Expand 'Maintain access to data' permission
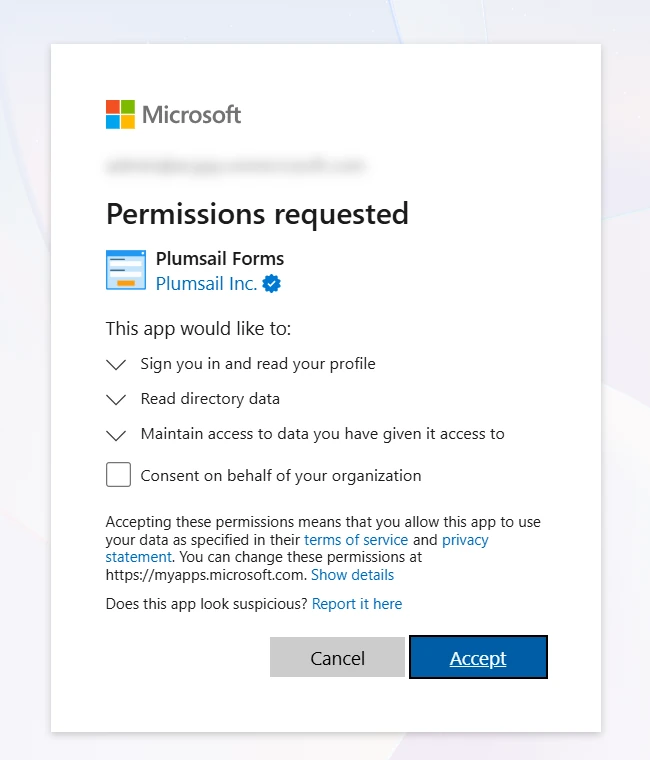 [x=116, y=435]
